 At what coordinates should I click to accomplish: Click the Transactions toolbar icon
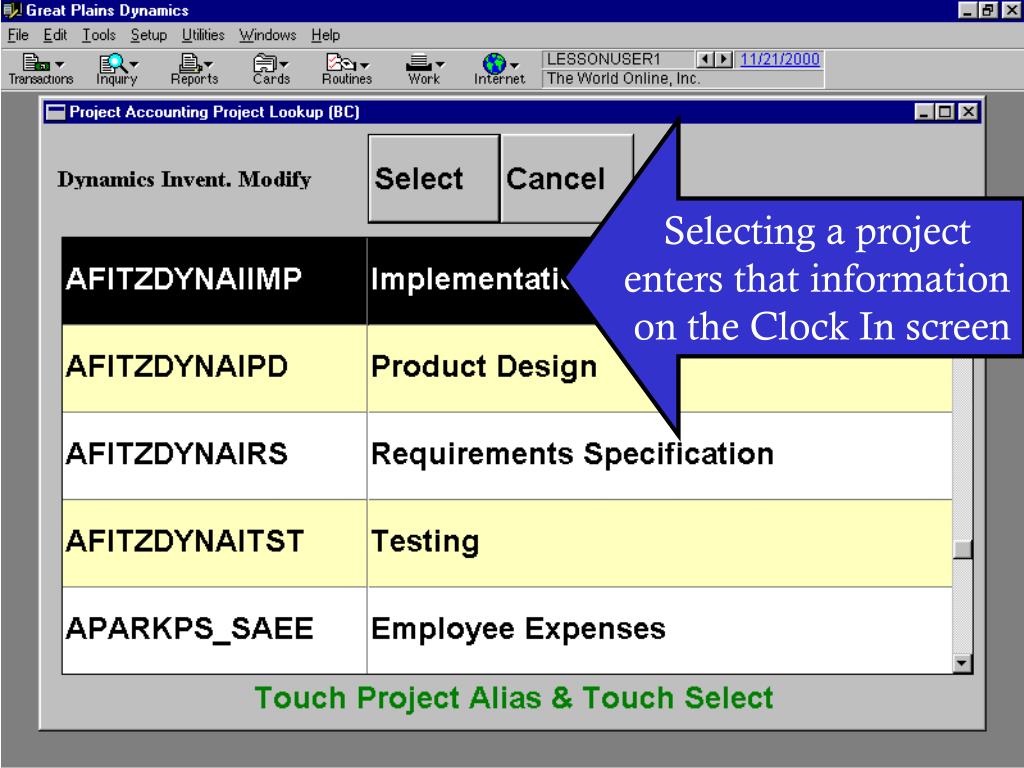pos(36,63)
